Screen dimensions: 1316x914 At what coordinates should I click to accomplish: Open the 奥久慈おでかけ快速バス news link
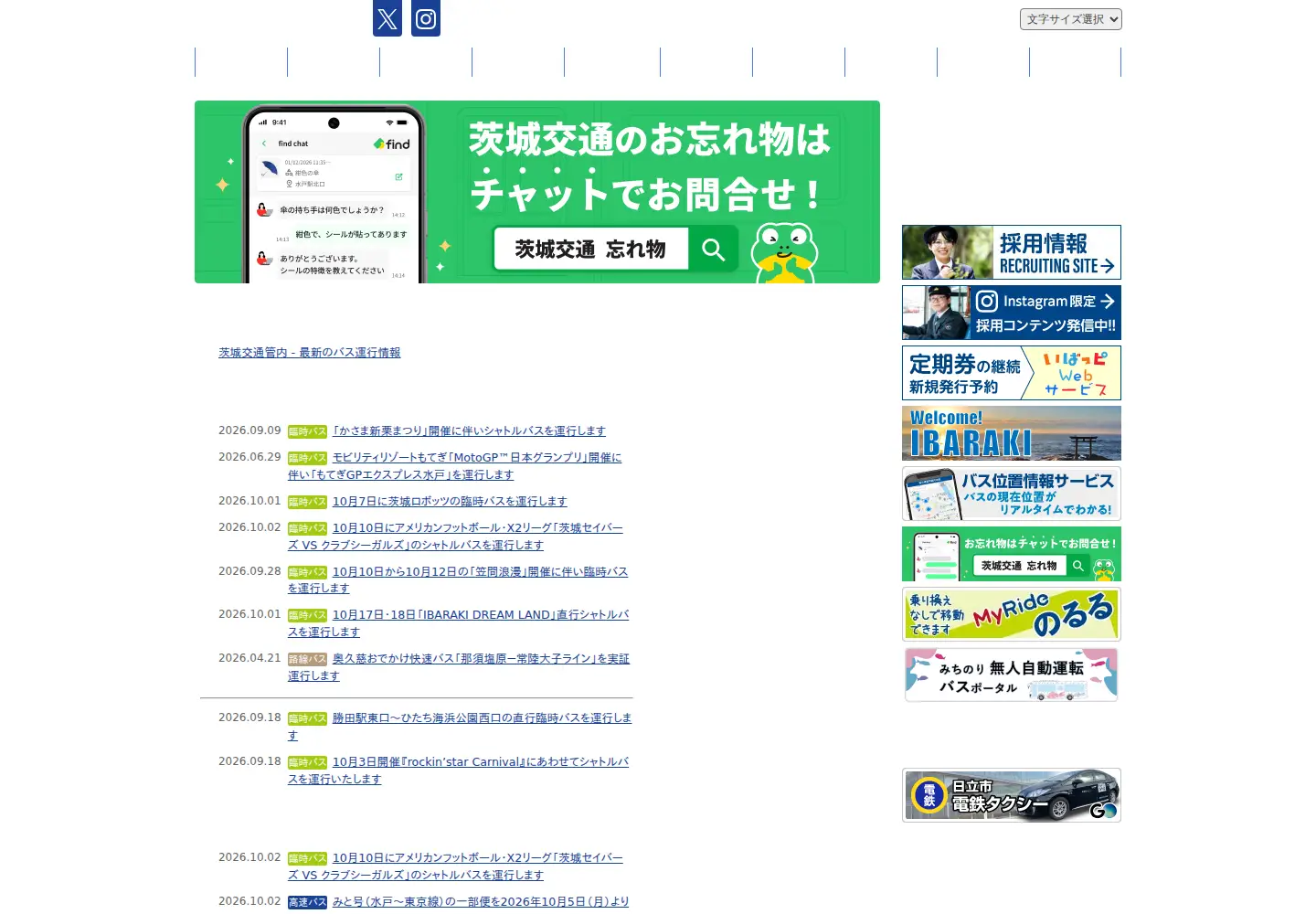[458, 667]
